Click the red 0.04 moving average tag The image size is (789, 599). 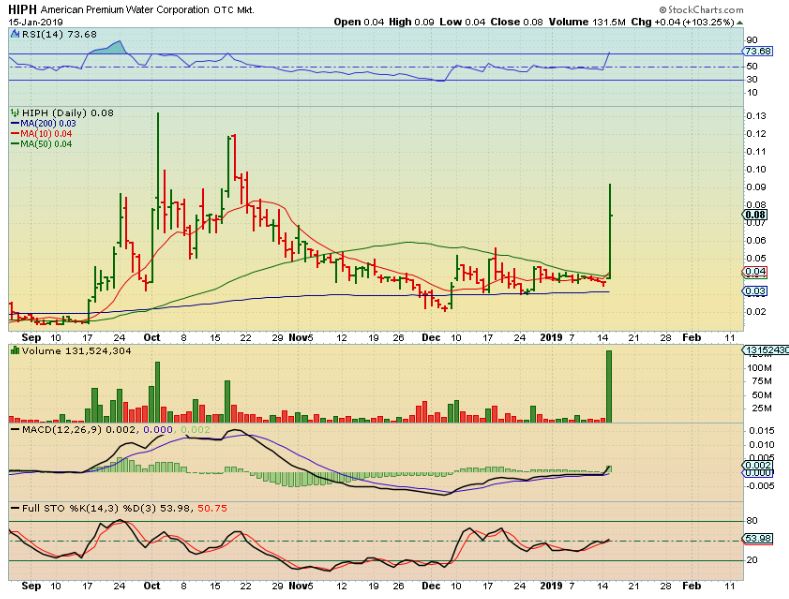click(755, 272)
